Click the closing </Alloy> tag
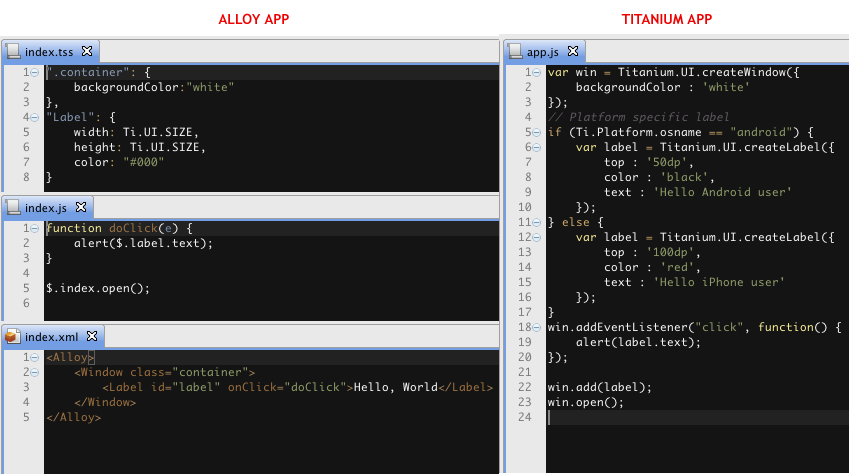This screenshot has height=474, width=849. pyautogui.click(x=74, y=418)
